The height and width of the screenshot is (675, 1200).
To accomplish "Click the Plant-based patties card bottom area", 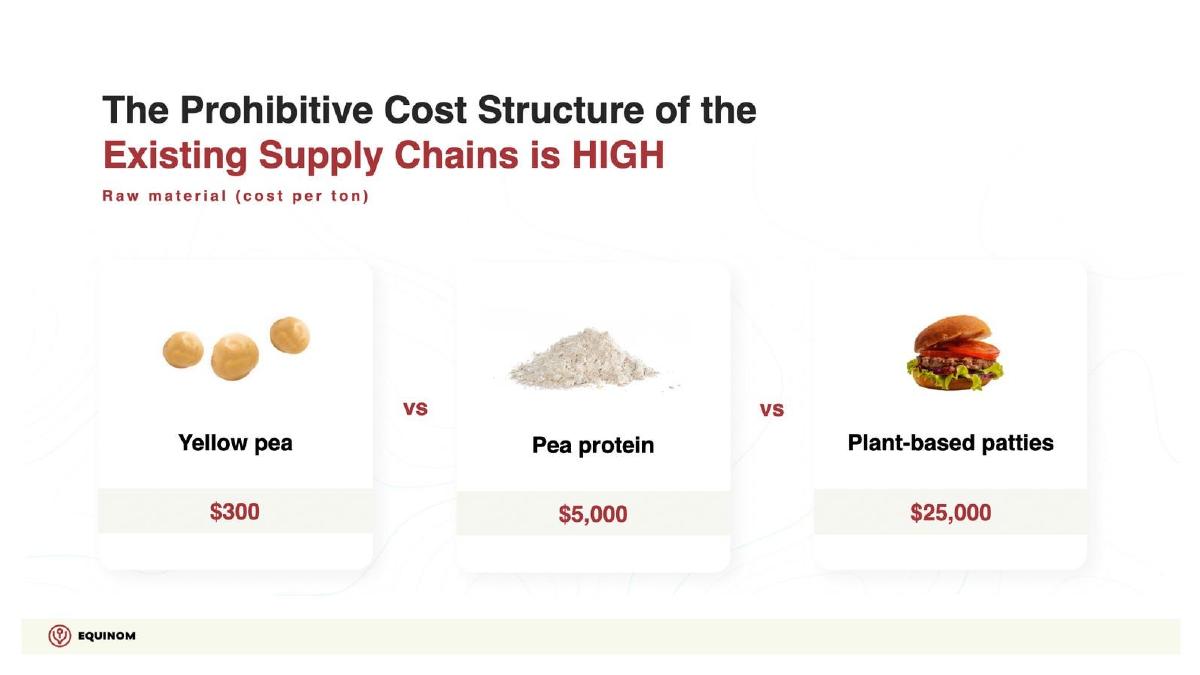I will pos(950,551).
